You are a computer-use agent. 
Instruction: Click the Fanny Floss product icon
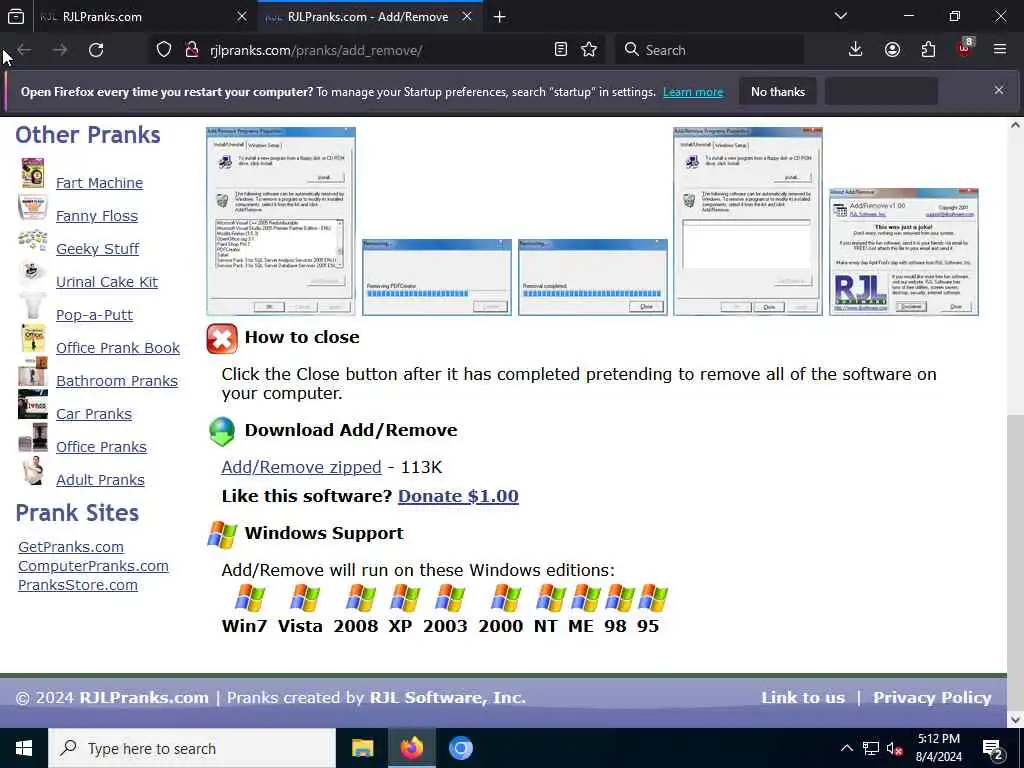(x=33, y=208)
